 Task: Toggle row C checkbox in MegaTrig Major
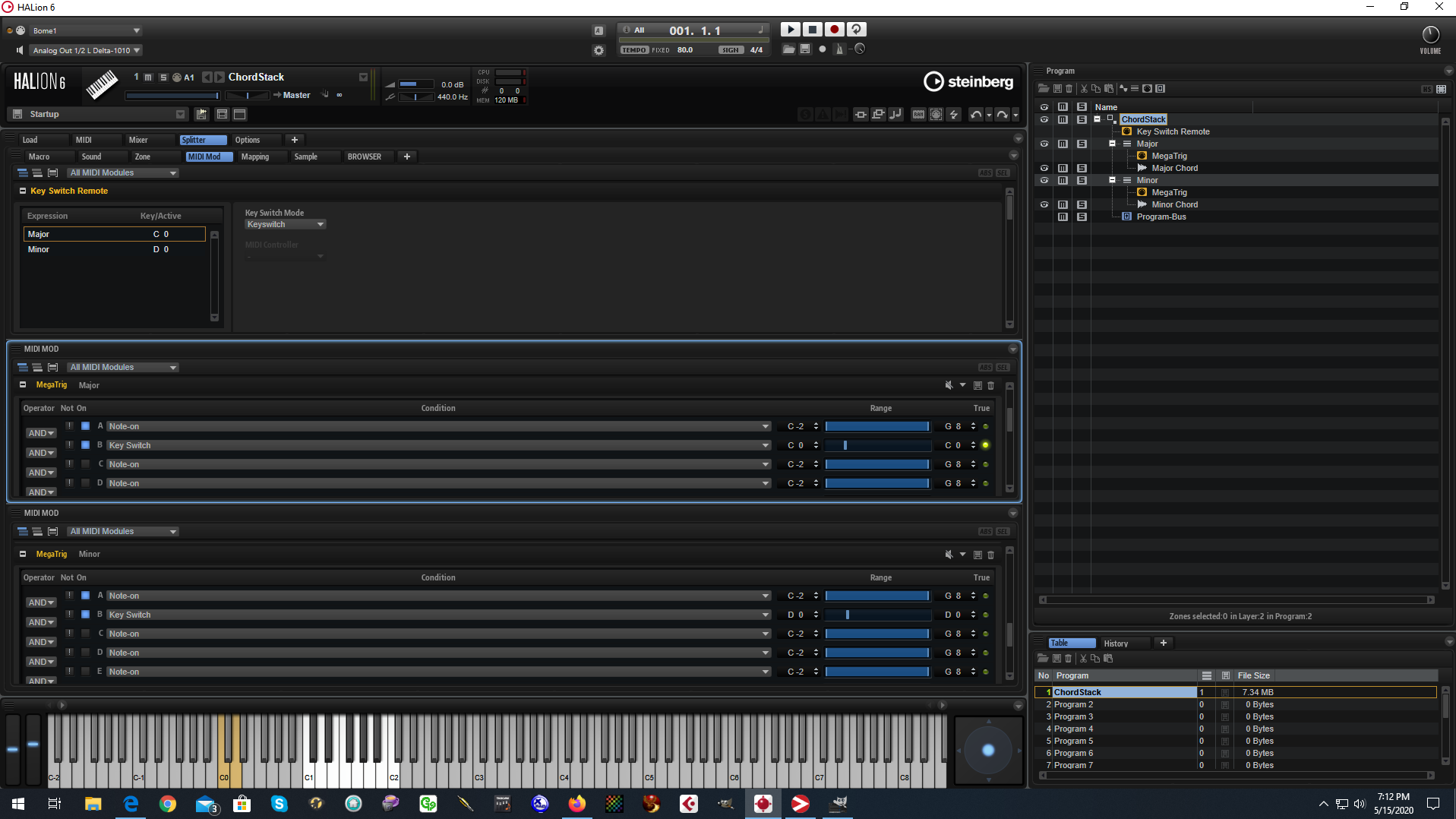coord(85,464)
